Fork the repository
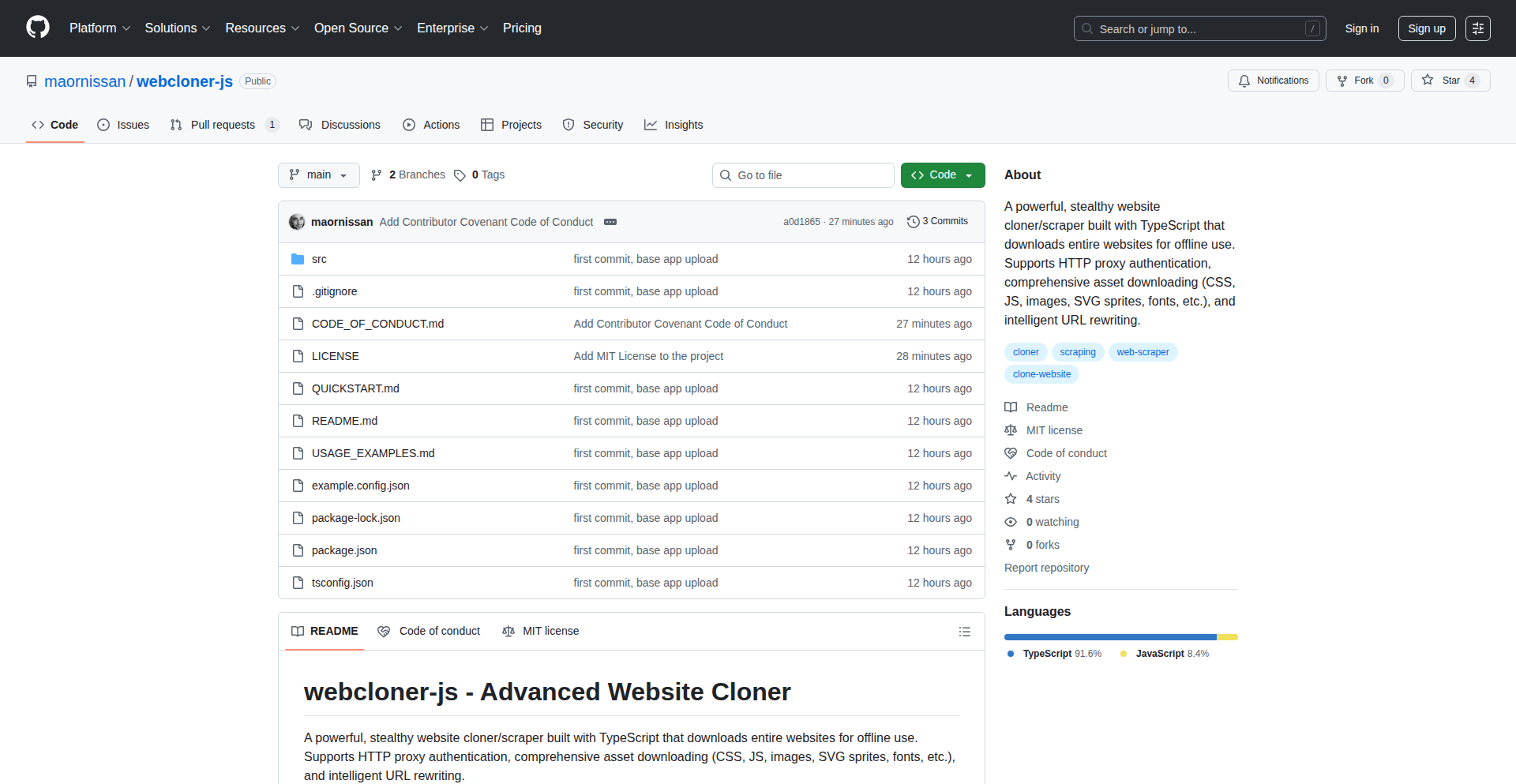The image size is (1516, 784). [1364, 81]
